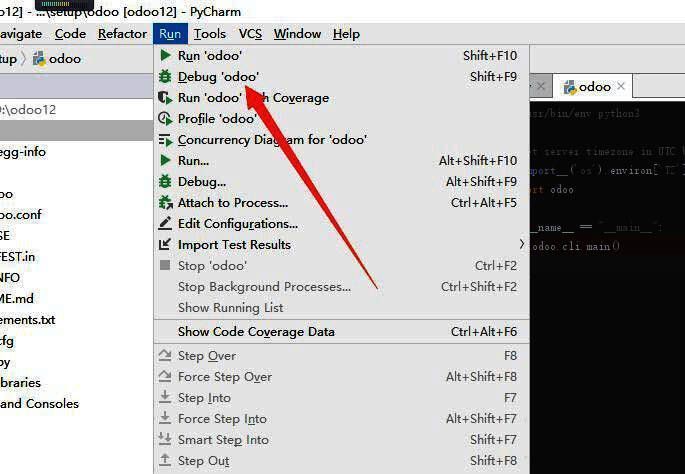Click the Import Test Results icon
Screen dimensions: 685x474
[166, 245]
